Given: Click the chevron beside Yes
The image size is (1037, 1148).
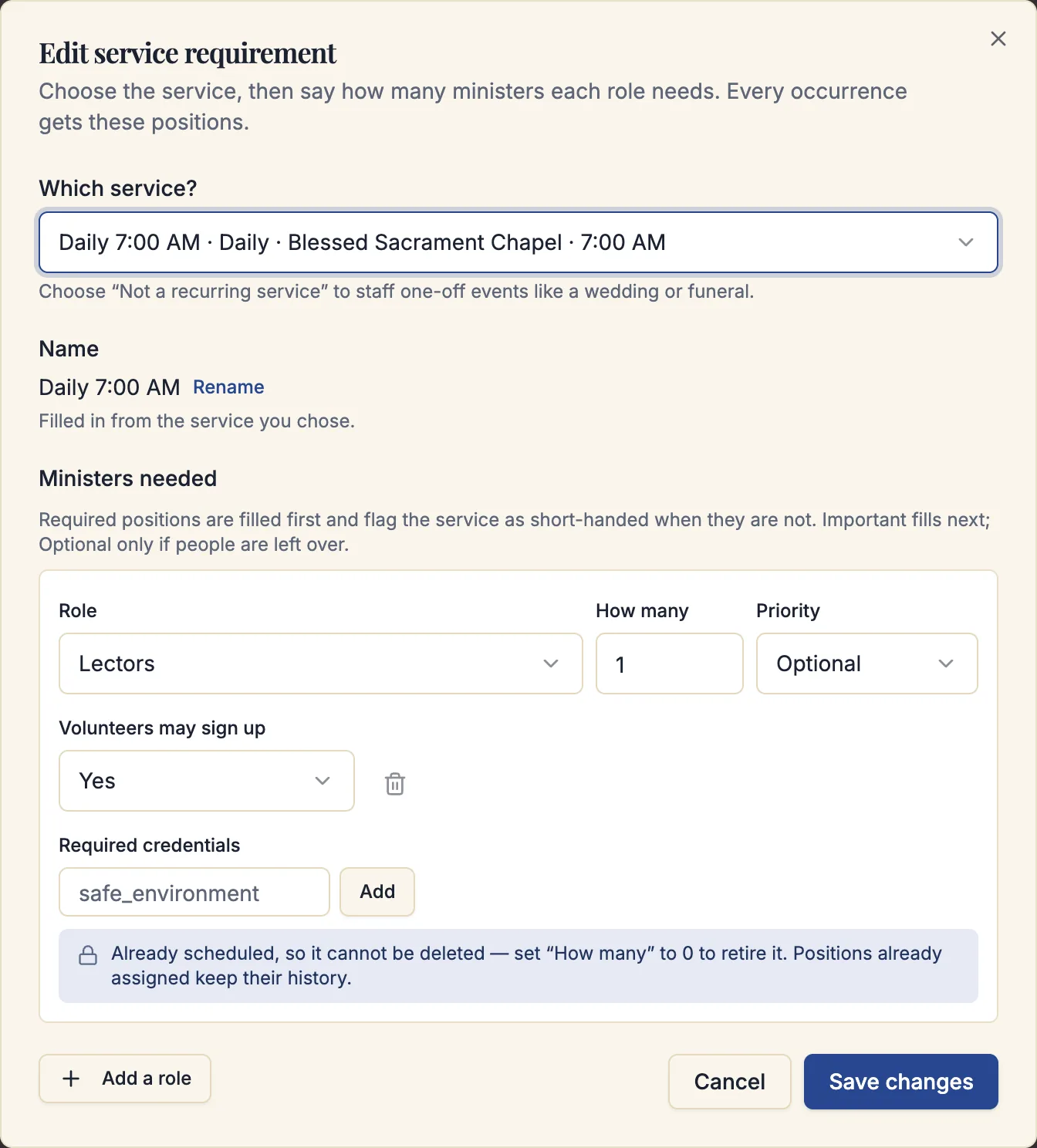Looking at the screenshot, I should [323, 781].
